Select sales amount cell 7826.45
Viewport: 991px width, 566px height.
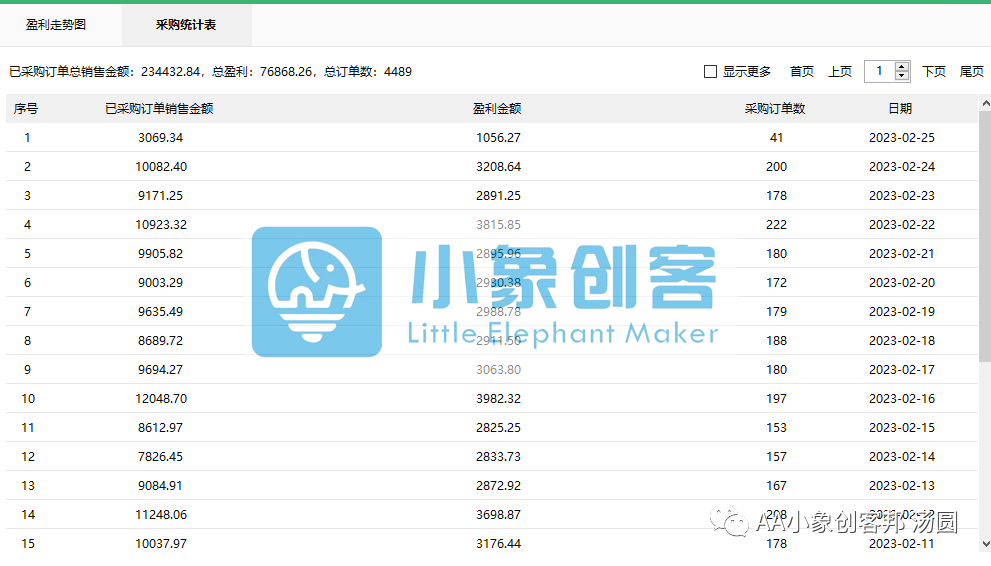click(161, 457)
